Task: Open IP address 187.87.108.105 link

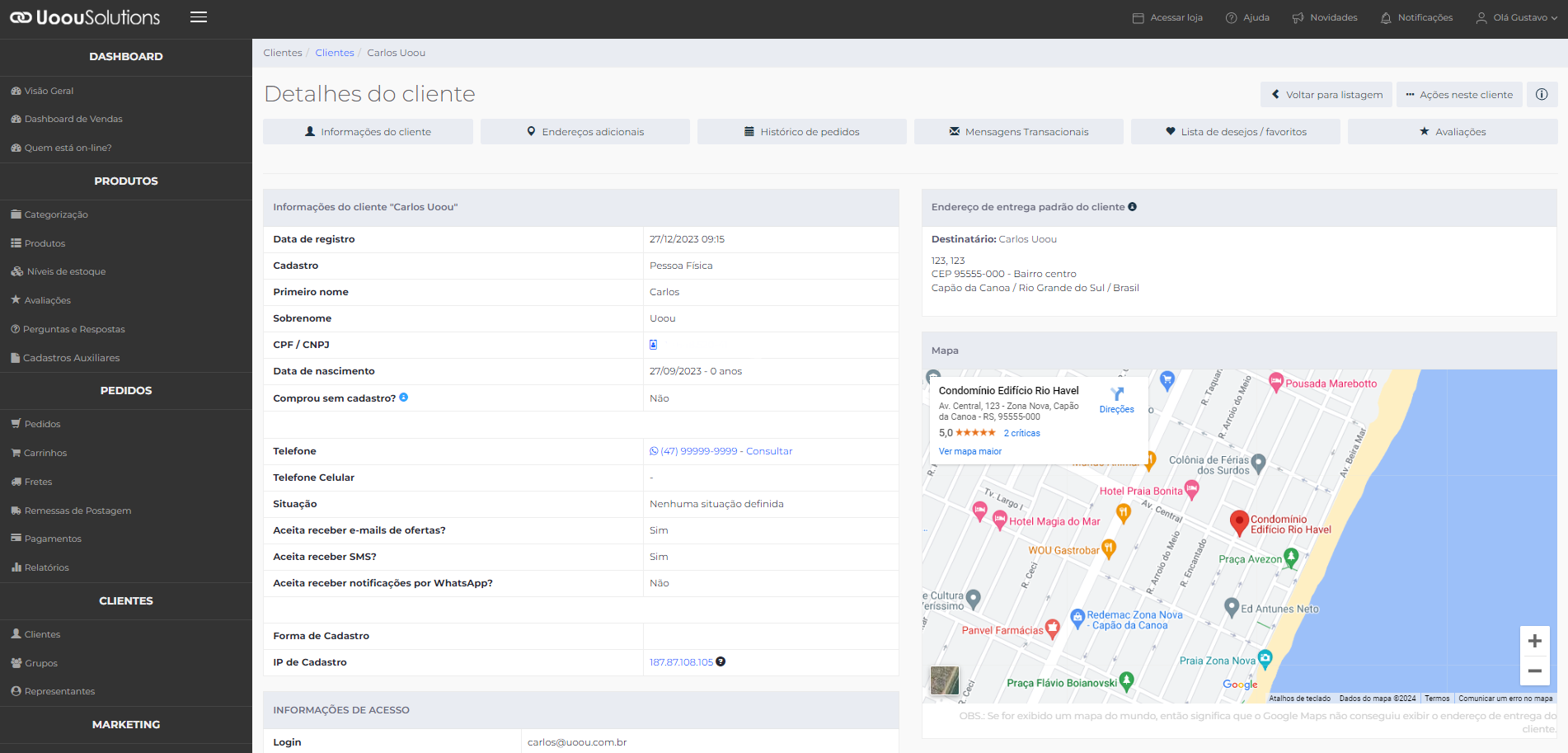Action: (681, 662)
